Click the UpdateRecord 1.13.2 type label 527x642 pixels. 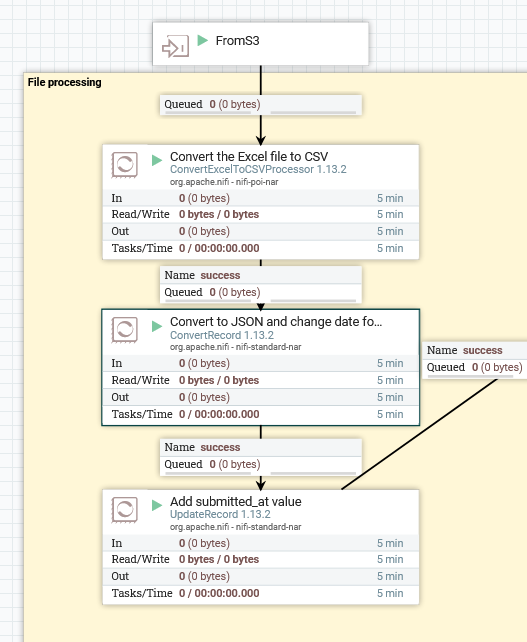pos(220,514)
